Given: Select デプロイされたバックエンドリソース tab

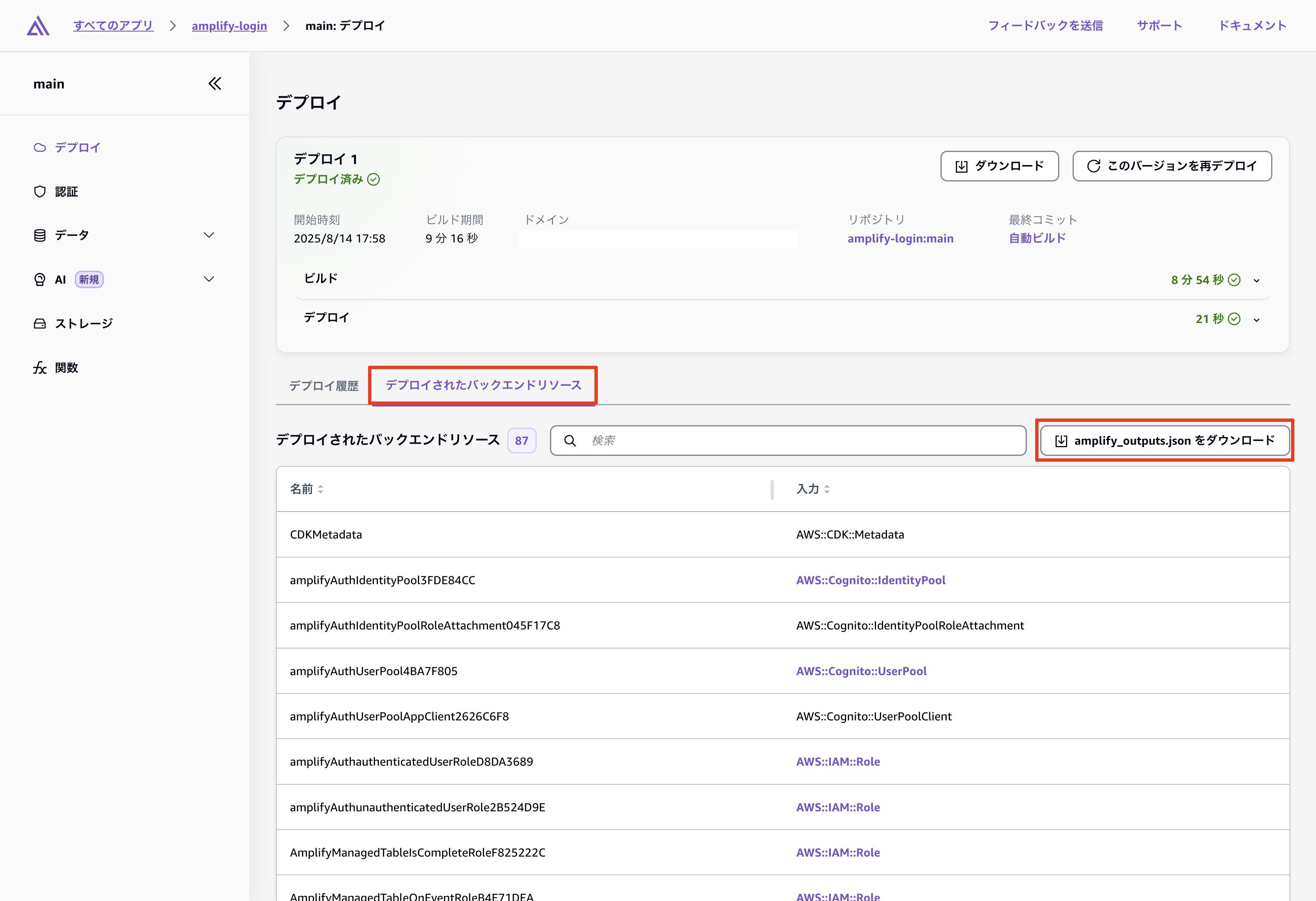Looking at the screenshot, I should (483, 385).
